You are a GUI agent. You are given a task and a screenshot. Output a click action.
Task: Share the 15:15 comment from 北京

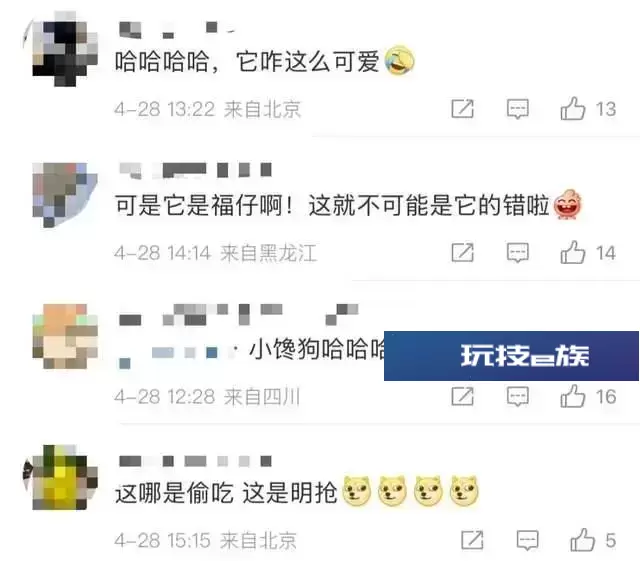click(472, 540)
